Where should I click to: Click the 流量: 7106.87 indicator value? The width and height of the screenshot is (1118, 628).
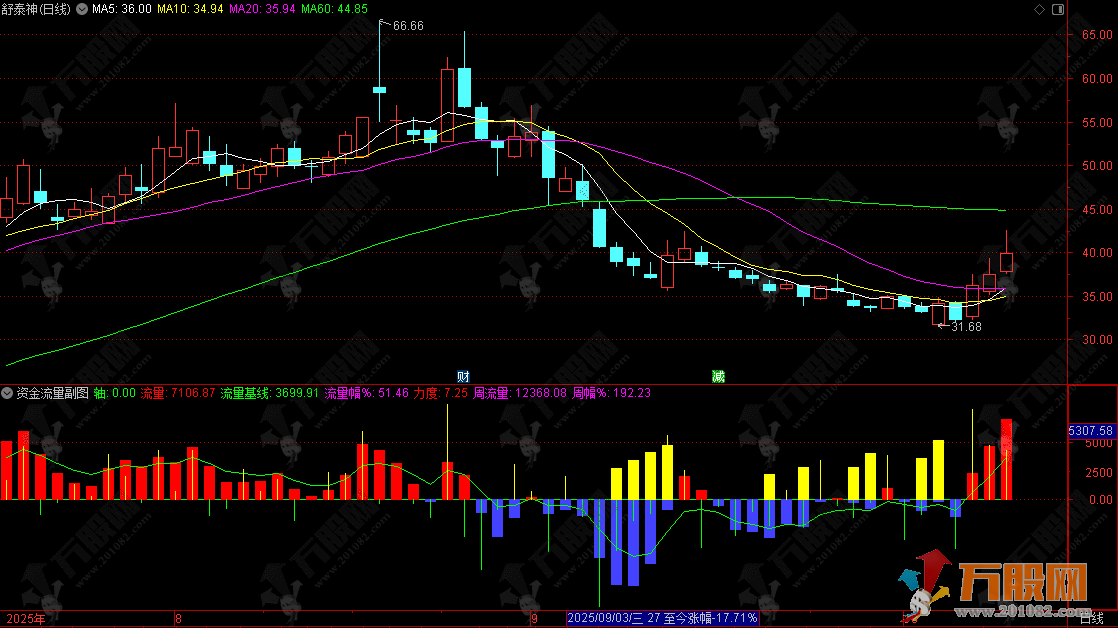click(178, 393)
